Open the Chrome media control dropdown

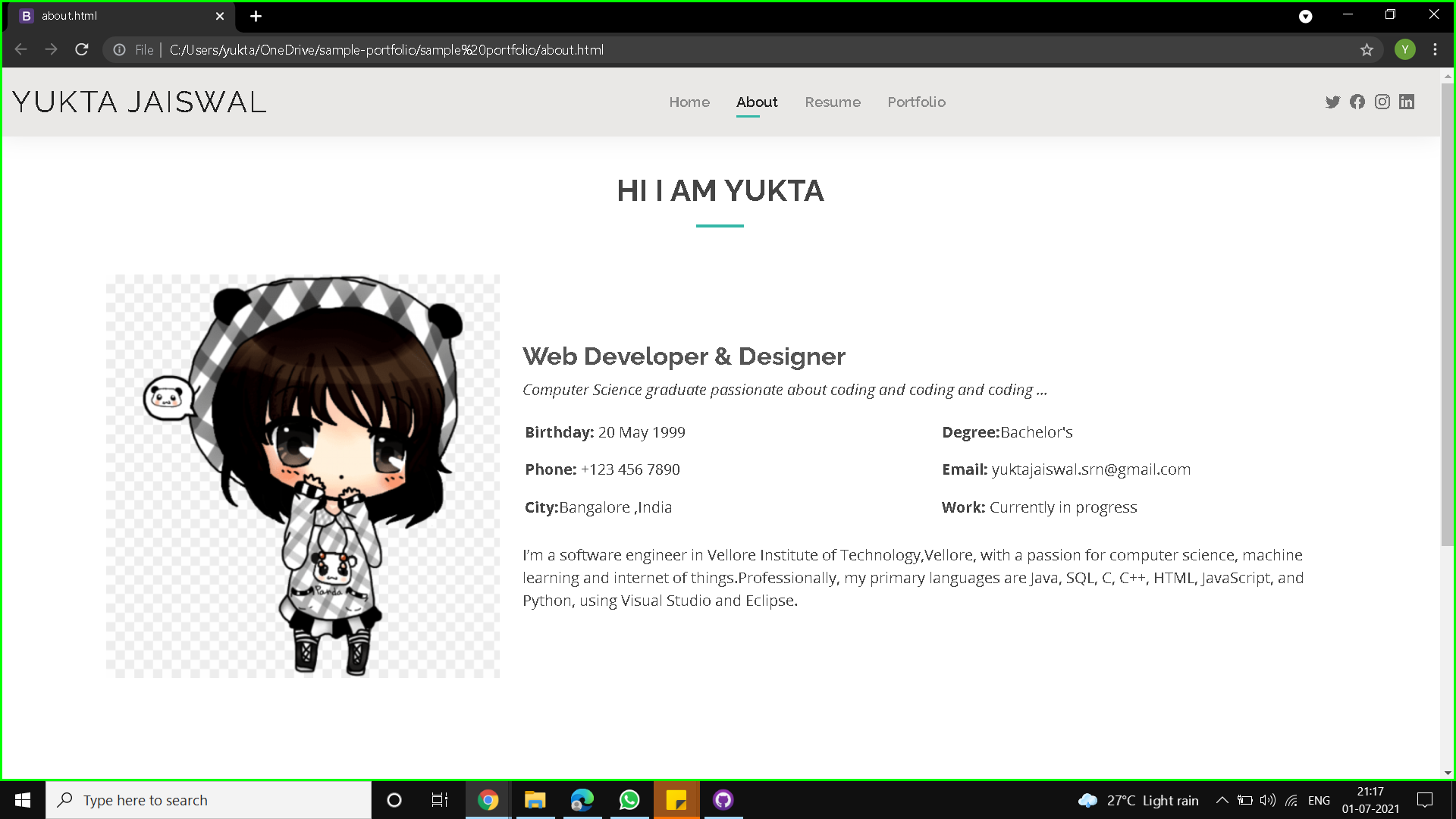coord(1305,16)
